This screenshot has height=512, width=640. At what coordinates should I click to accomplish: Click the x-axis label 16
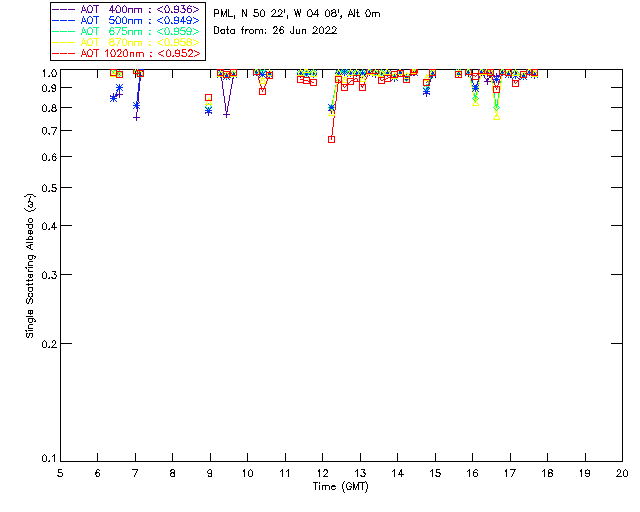click(472, 474)
